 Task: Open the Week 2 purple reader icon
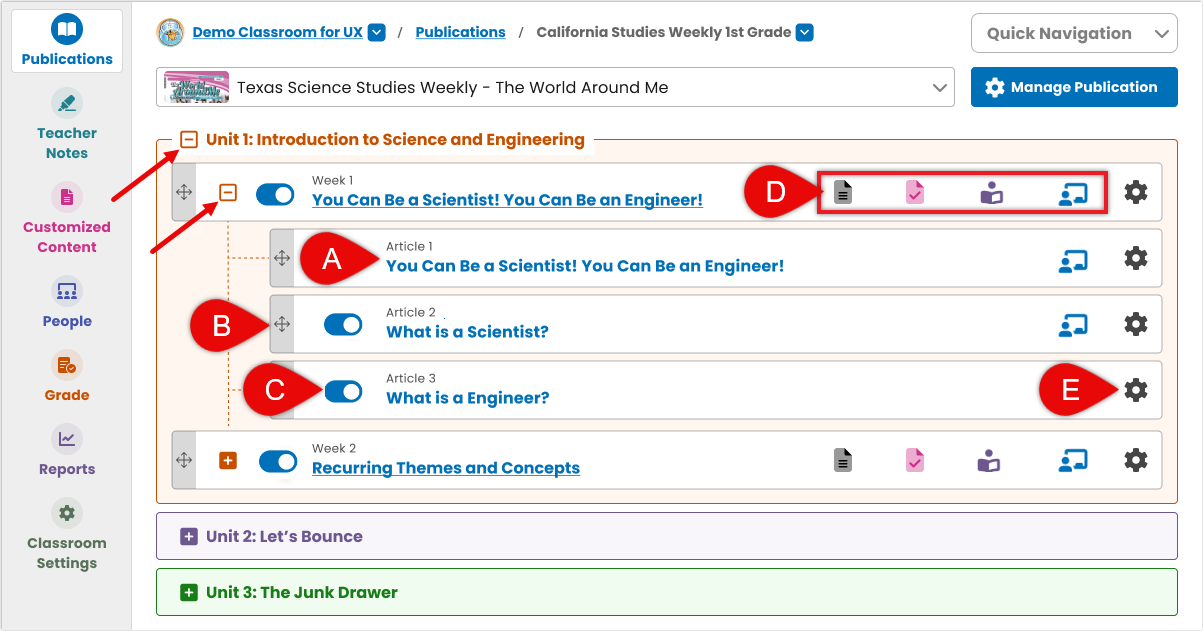(x=989, y=460)
